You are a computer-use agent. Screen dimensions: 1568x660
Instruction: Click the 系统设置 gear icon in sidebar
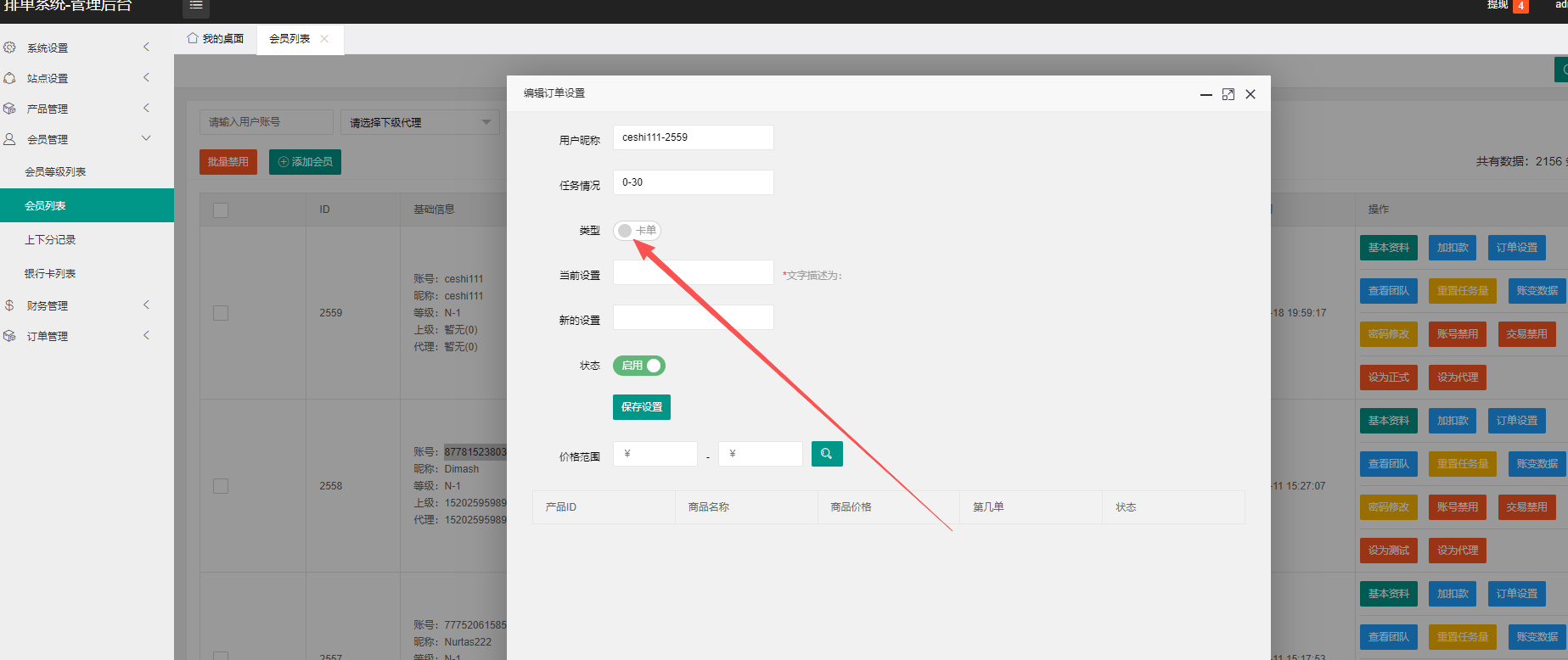click(9, 48)
